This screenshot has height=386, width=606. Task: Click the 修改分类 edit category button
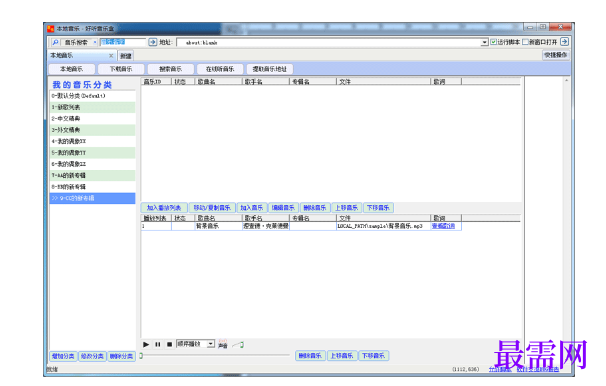coord(92,356)
